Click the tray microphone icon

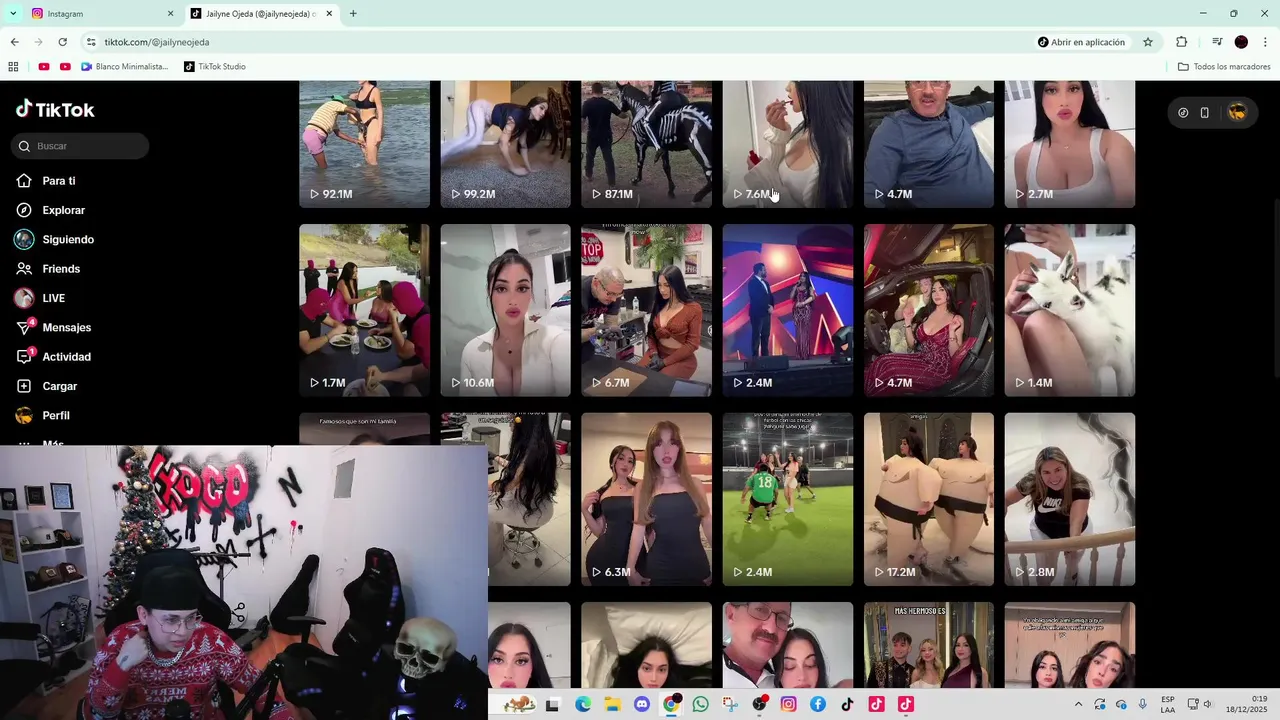coord(1143,705)
